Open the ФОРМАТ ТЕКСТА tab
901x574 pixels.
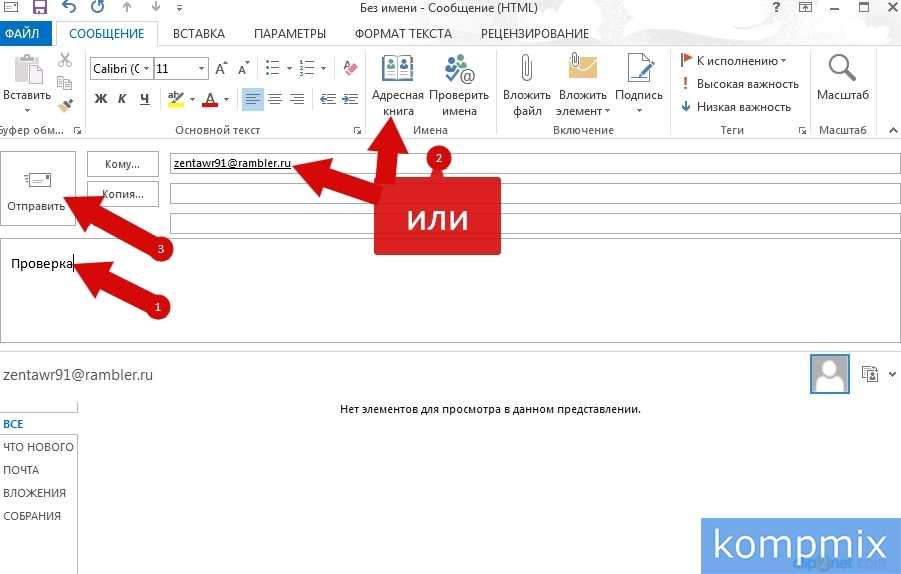403,33
